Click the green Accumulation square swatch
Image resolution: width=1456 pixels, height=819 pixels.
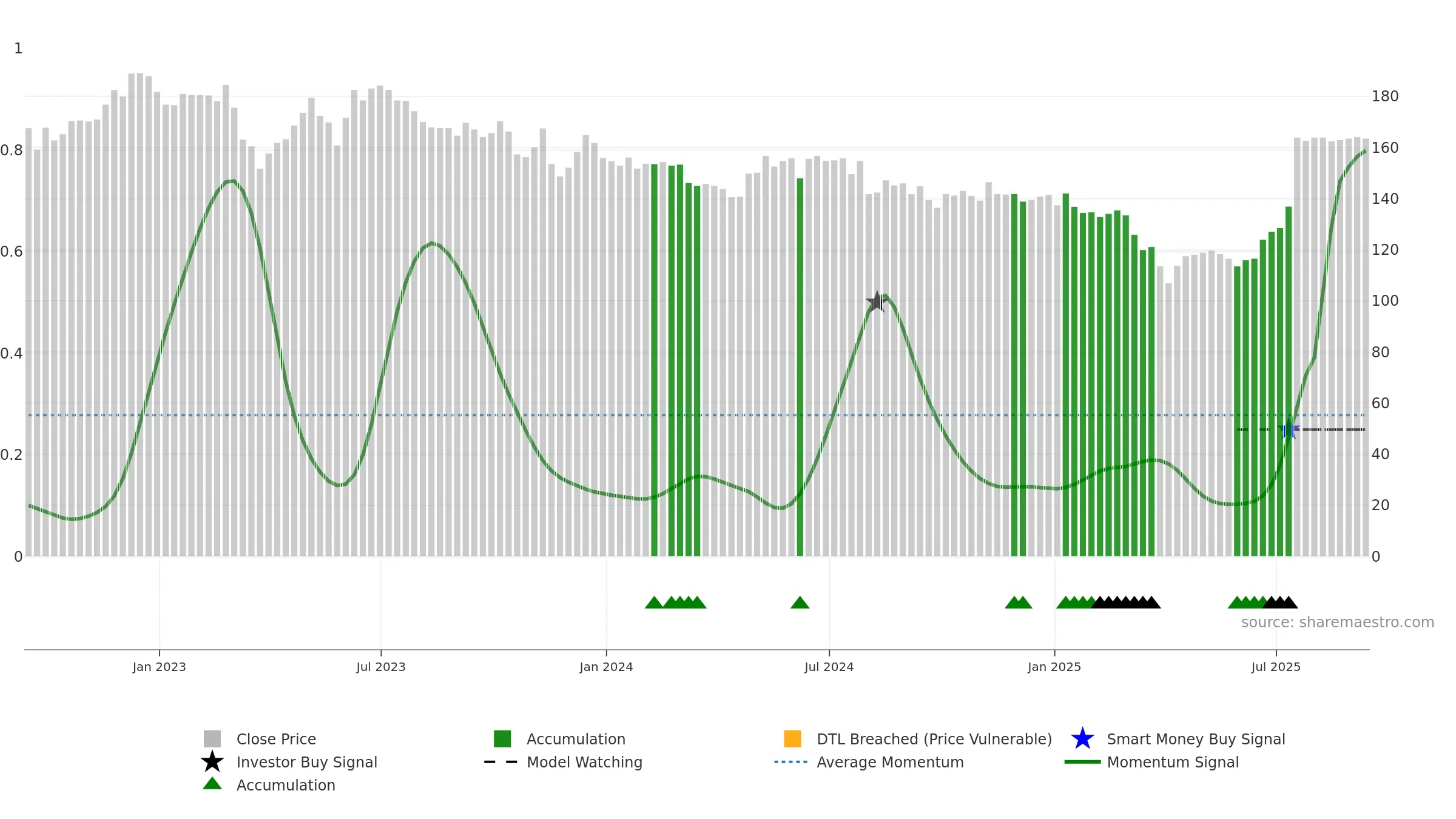tap(502, 739)
